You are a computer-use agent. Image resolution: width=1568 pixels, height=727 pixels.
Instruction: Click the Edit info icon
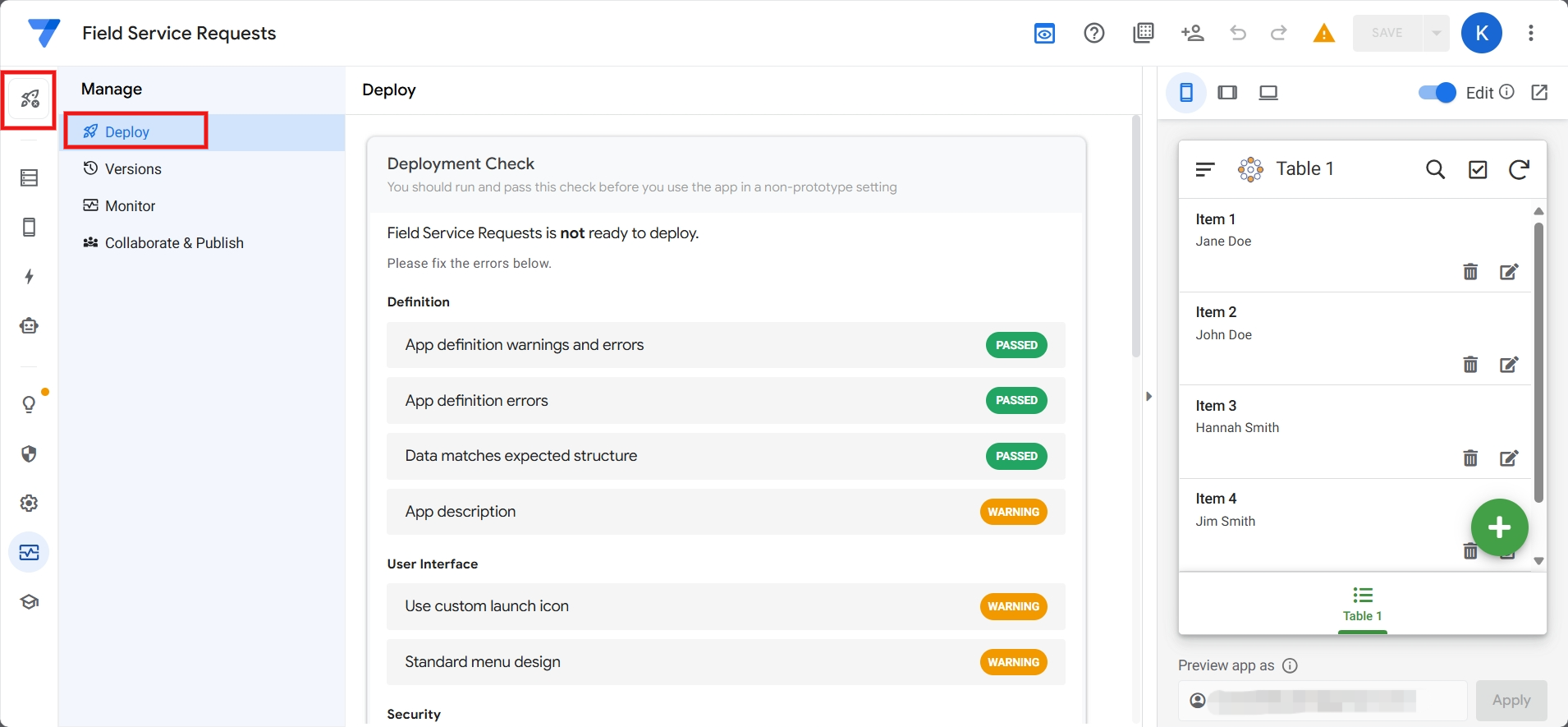click(x=1506, y=92)
